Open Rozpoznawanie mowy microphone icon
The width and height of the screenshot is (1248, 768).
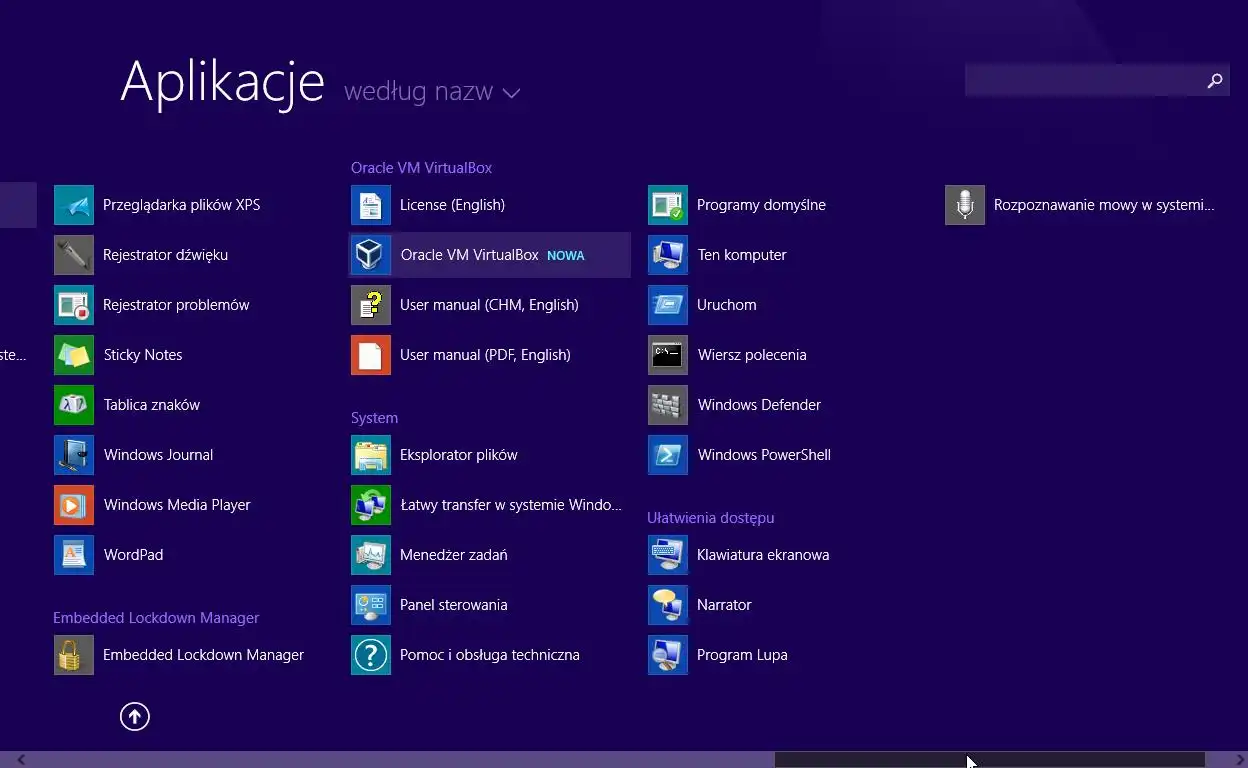(965, 205)
